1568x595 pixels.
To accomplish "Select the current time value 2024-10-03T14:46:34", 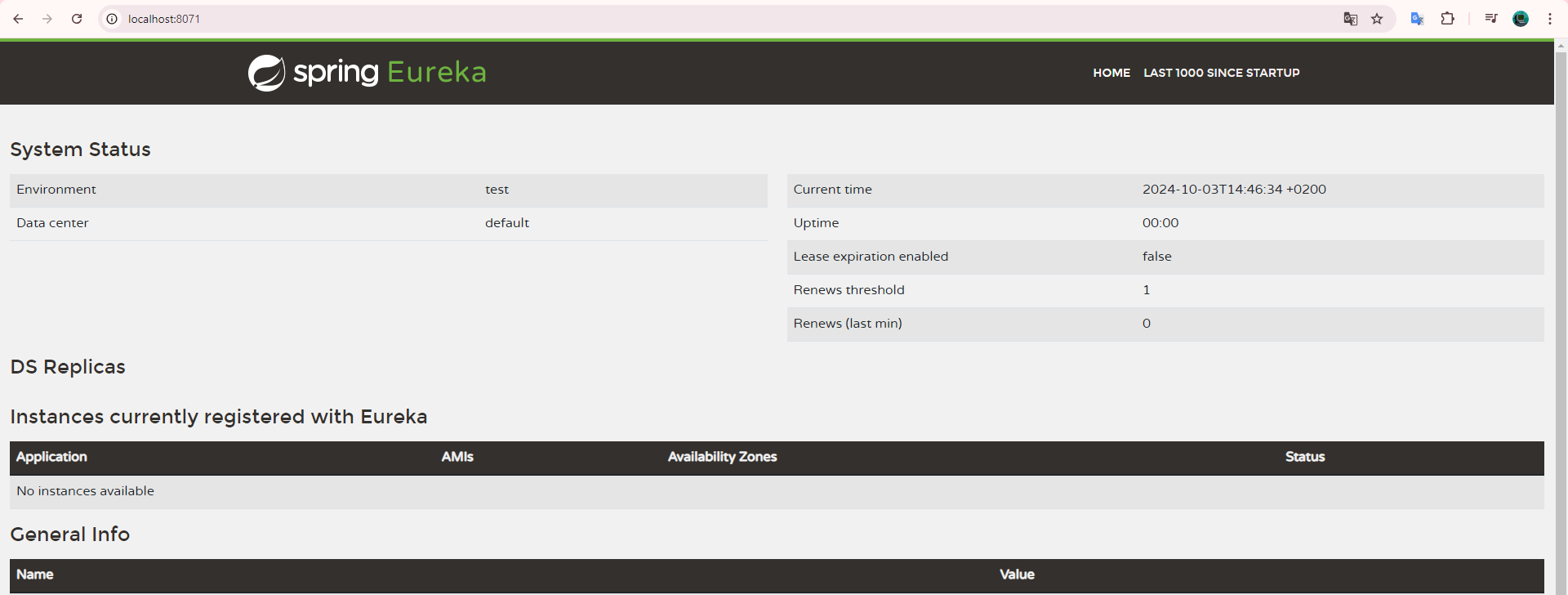I will [1234, 190].
